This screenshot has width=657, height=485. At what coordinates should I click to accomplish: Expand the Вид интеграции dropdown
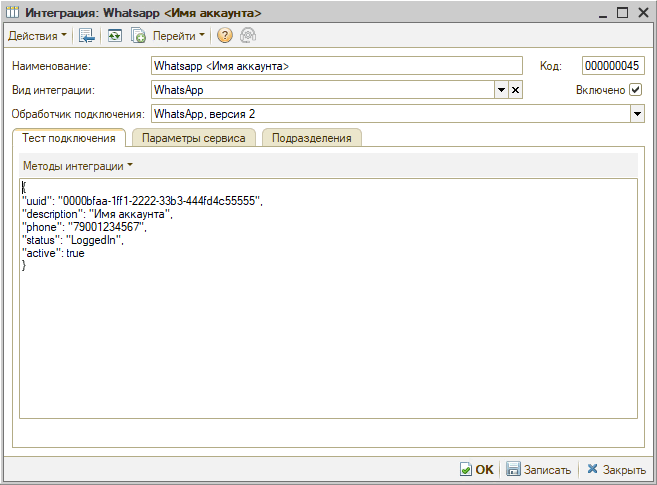(501, 90)
